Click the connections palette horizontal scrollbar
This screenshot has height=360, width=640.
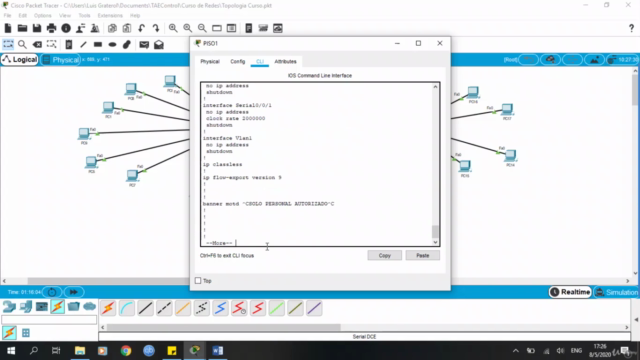pos(224,327)
